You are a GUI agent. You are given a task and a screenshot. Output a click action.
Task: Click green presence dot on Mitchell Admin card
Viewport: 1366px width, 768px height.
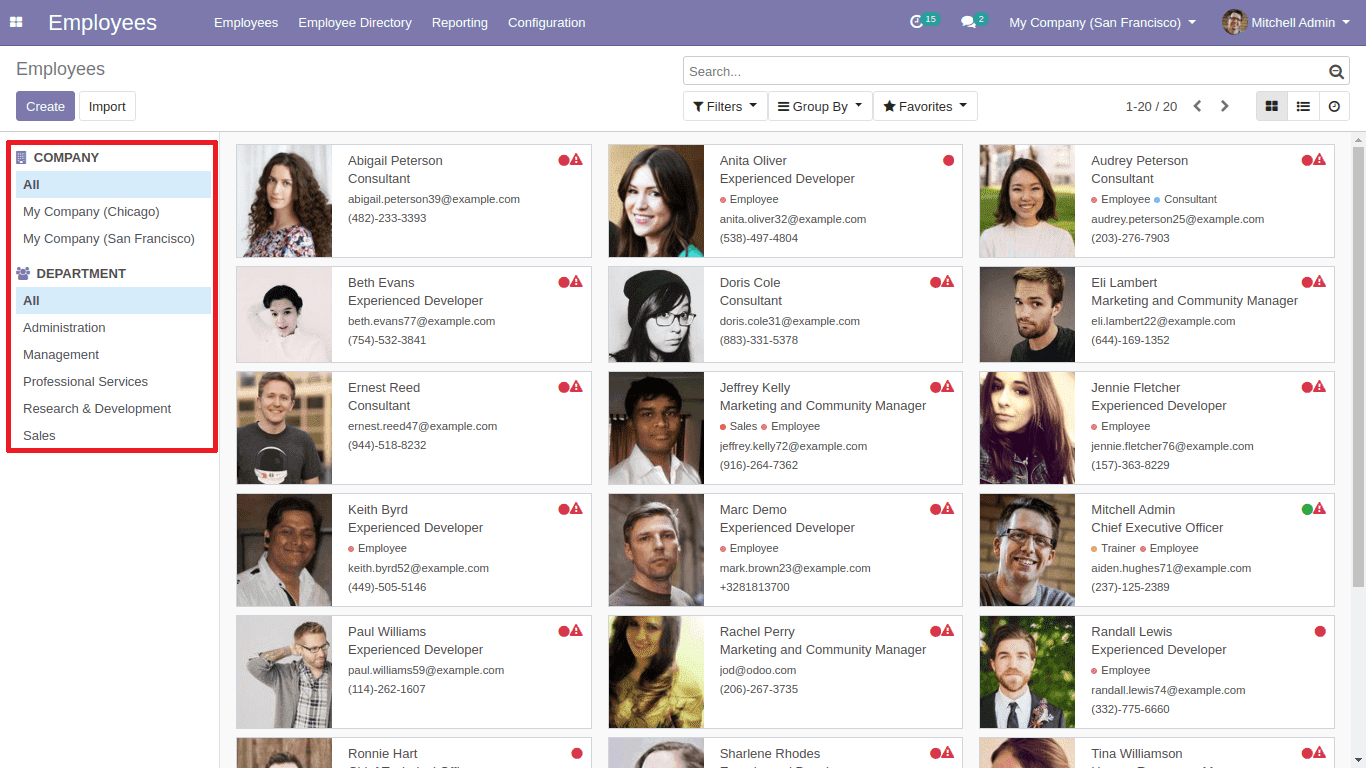1307,509
